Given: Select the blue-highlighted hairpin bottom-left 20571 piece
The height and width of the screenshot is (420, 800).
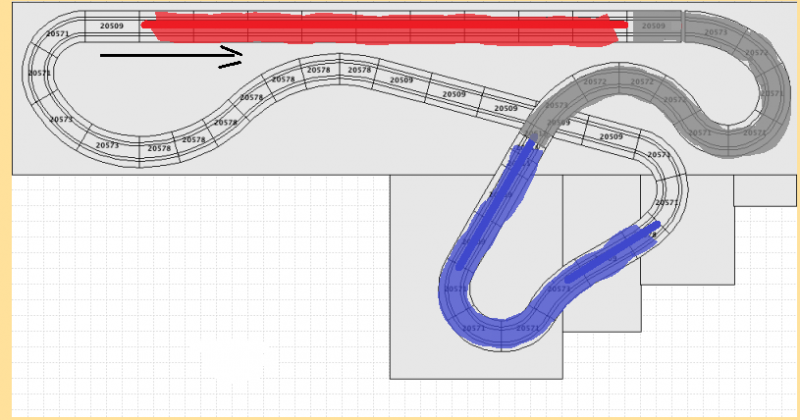Looking at the screenshot, I should click(x=473, y=327).
